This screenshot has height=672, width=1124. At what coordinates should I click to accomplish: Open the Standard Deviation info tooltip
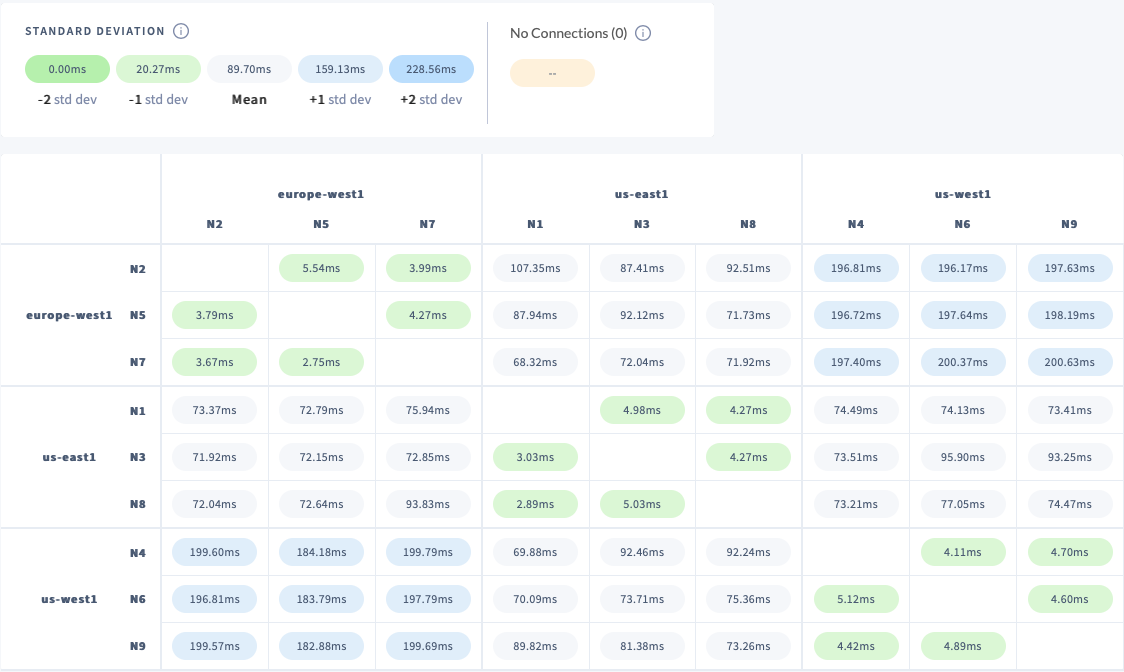[x=181, y=31]
